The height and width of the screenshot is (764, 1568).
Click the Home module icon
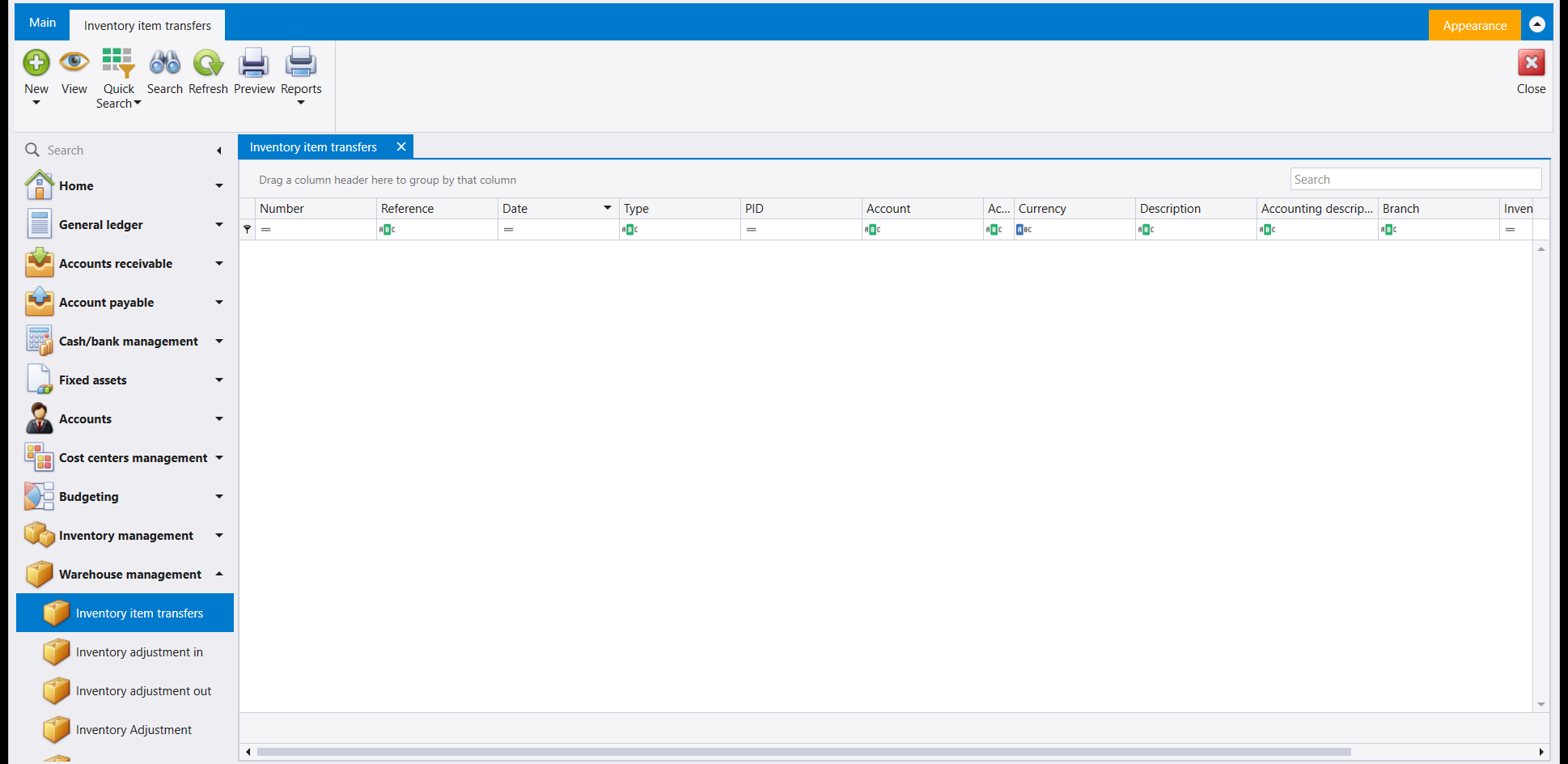[39, 185]
